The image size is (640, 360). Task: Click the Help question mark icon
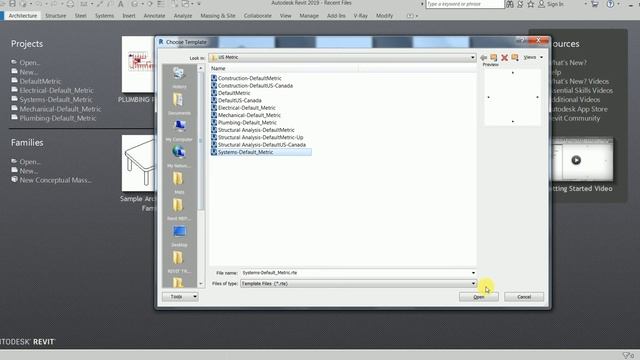[610, 4]
